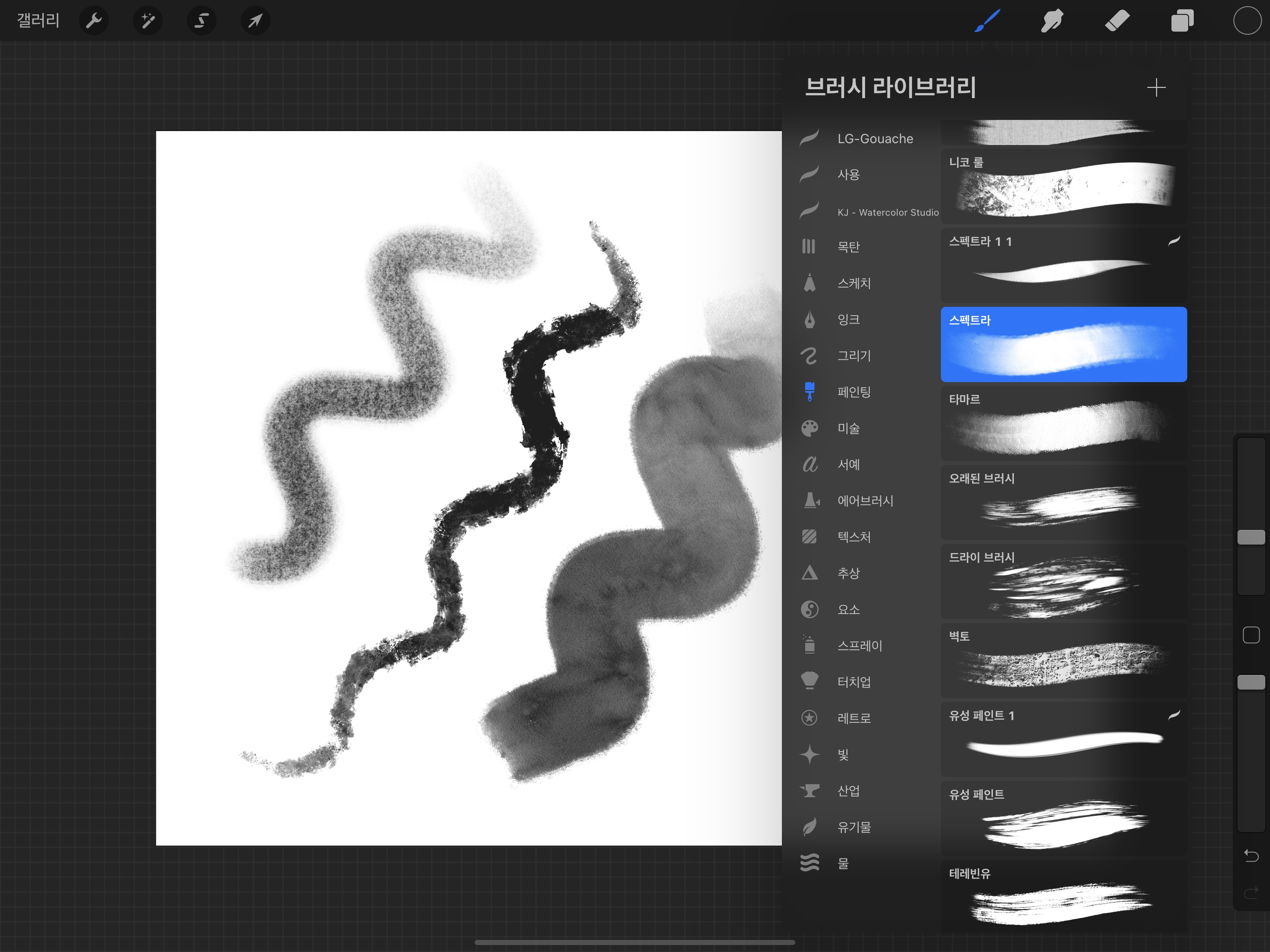Open the Layers panel
The image size is (1270, 952).
(x=1182, y=21)
